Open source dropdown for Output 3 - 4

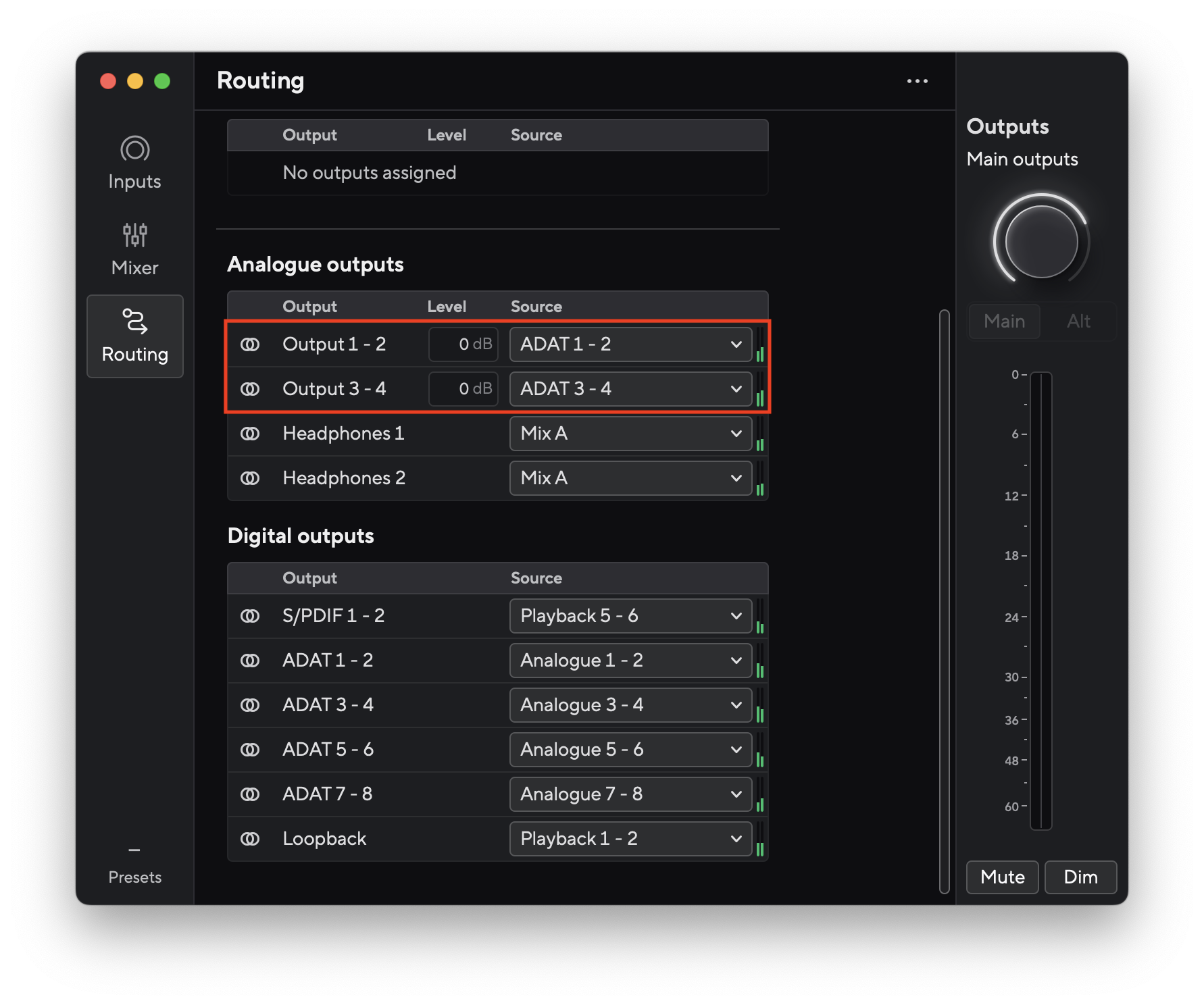pyautogui.click(x=630, y=389)
